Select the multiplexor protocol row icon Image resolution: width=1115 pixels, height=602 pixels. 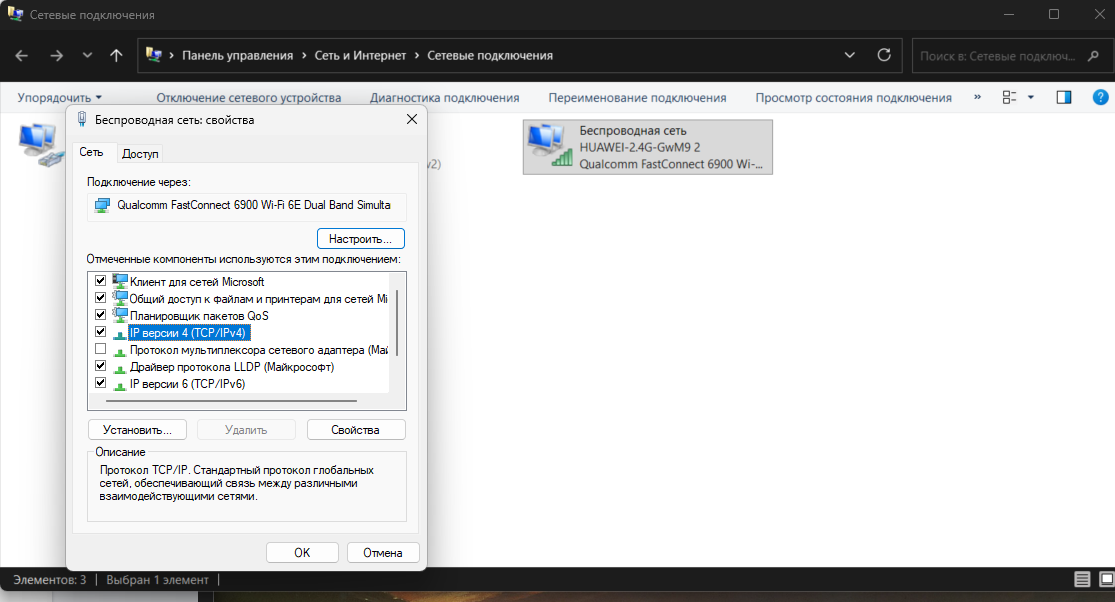click(119, 350)
